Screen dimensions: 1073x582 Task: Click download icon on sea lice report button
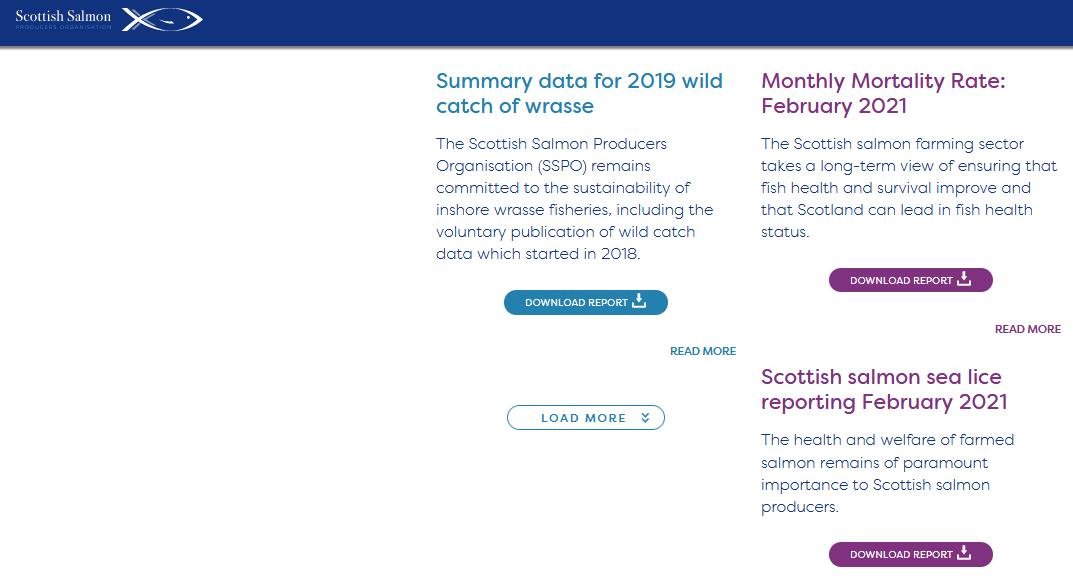click(964, 553)
